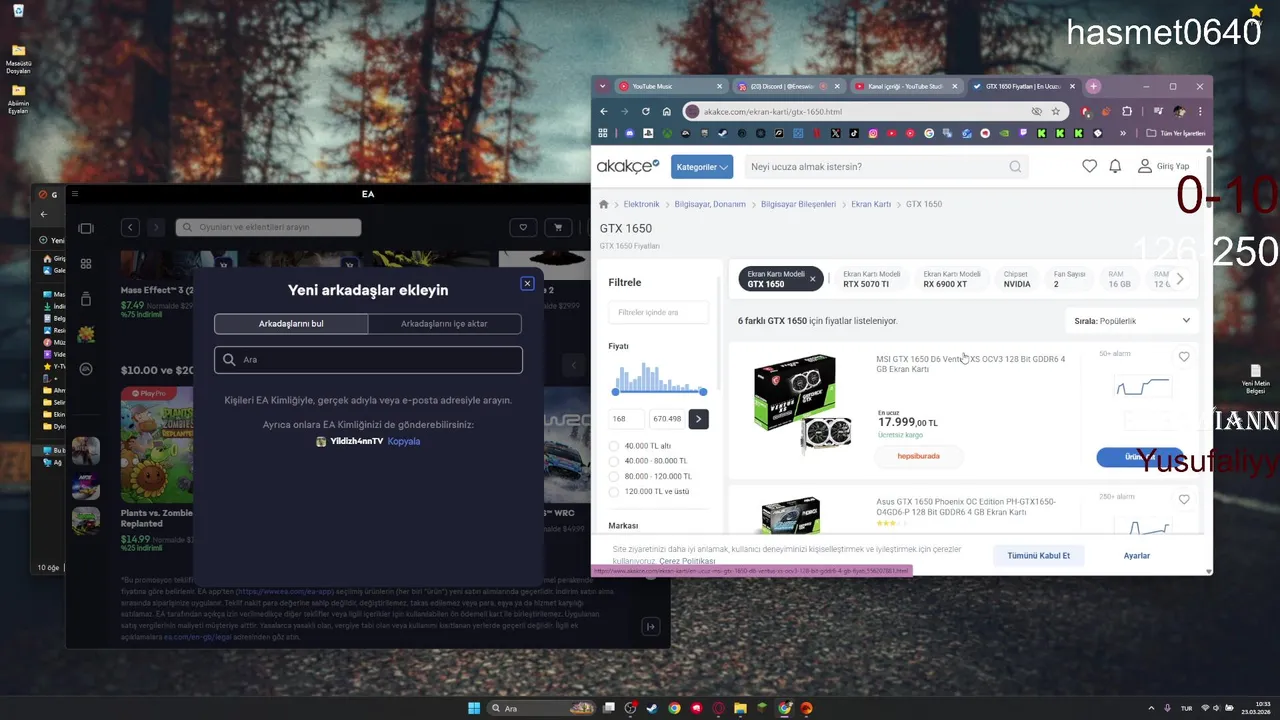Open Kategoriler dropdown on akakçe

tap(702, 167)
